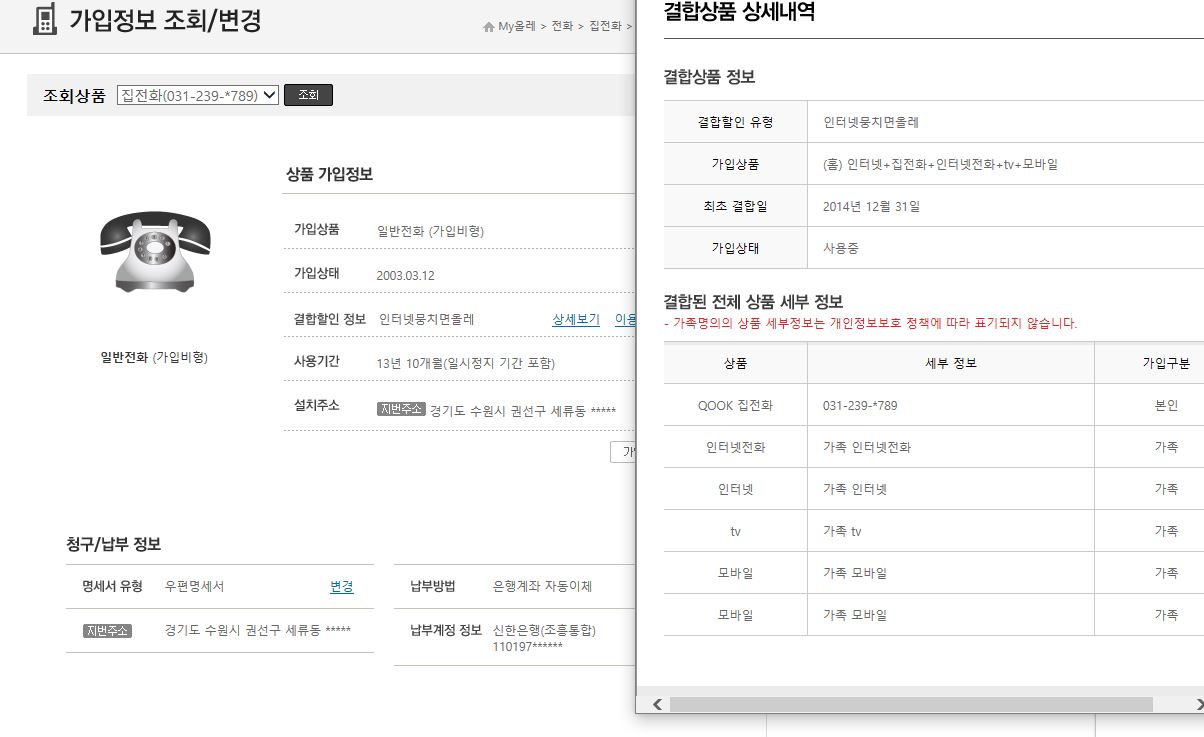The width and height of the screenshot is (1204, 737).
Task: Go to My올레 in breadcrumb
Action: pyautogui.click(x=516, y=27)
